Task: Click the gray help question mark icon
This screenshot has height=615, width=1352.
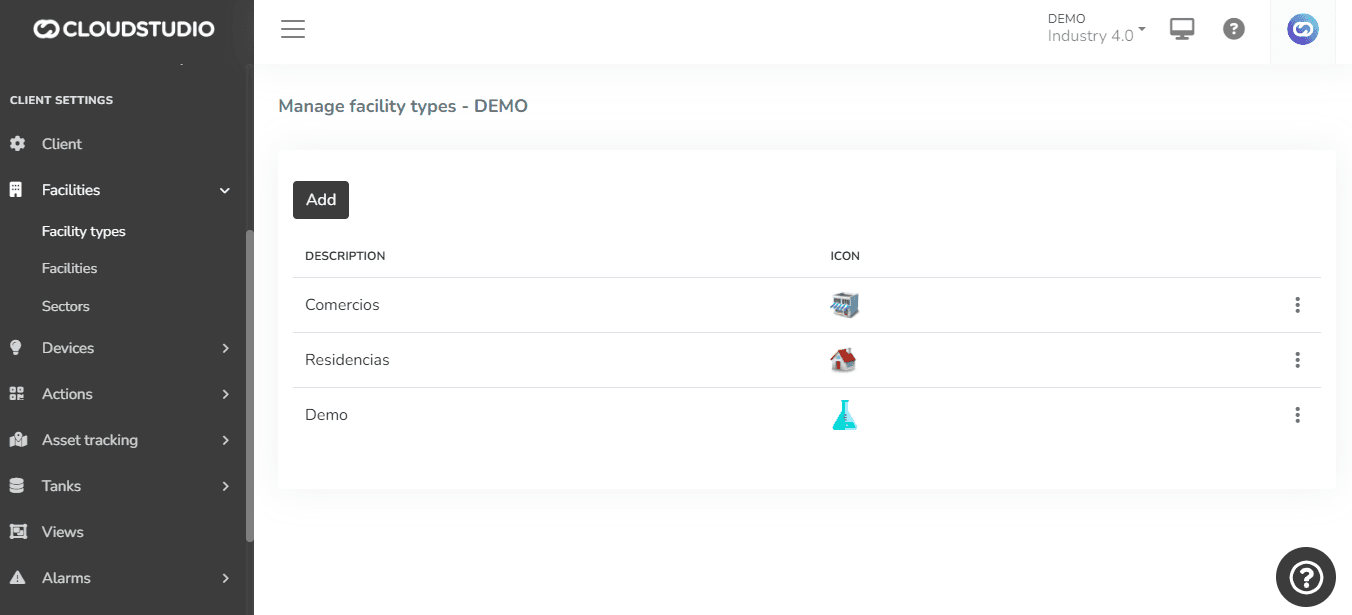Action: click(1234, 29)
